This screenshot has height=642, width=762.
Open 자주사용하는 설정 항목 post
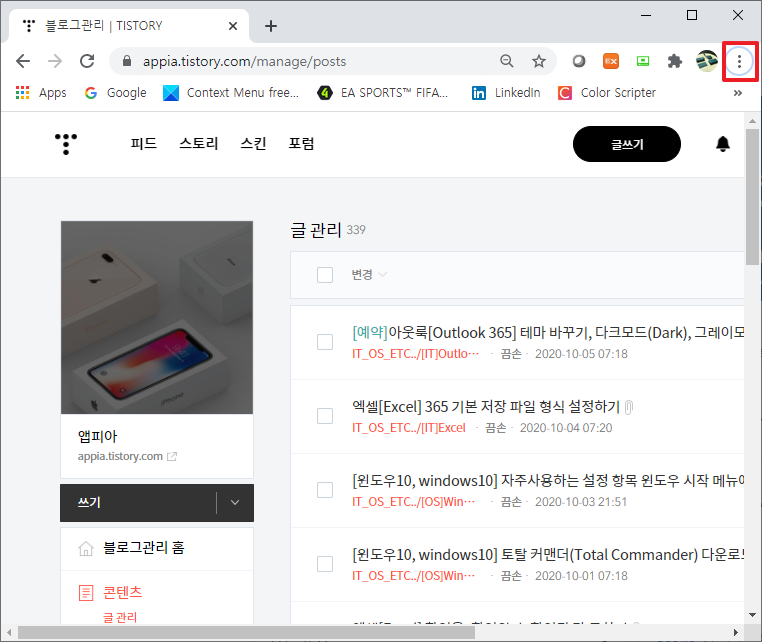click(548, 481)
